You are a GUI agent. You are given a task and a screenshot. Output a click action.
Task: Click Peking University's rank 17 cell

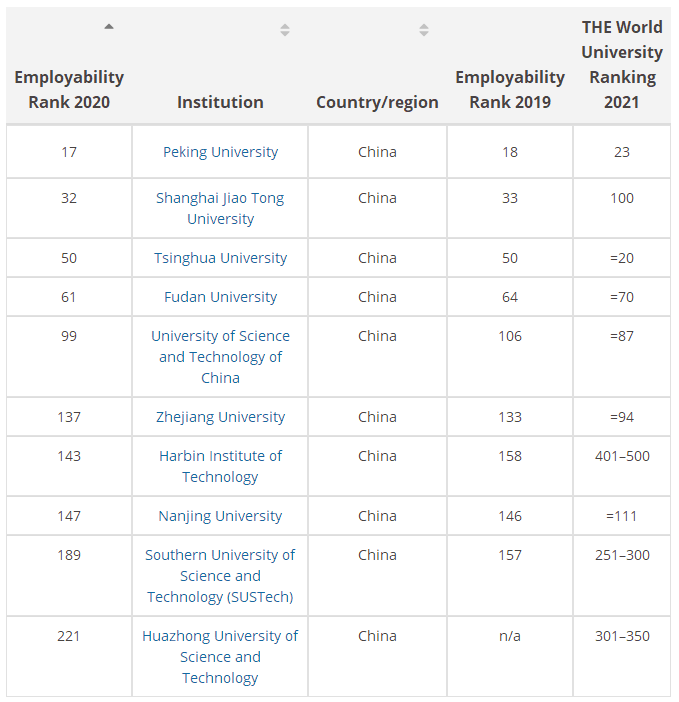pos(69,152)
